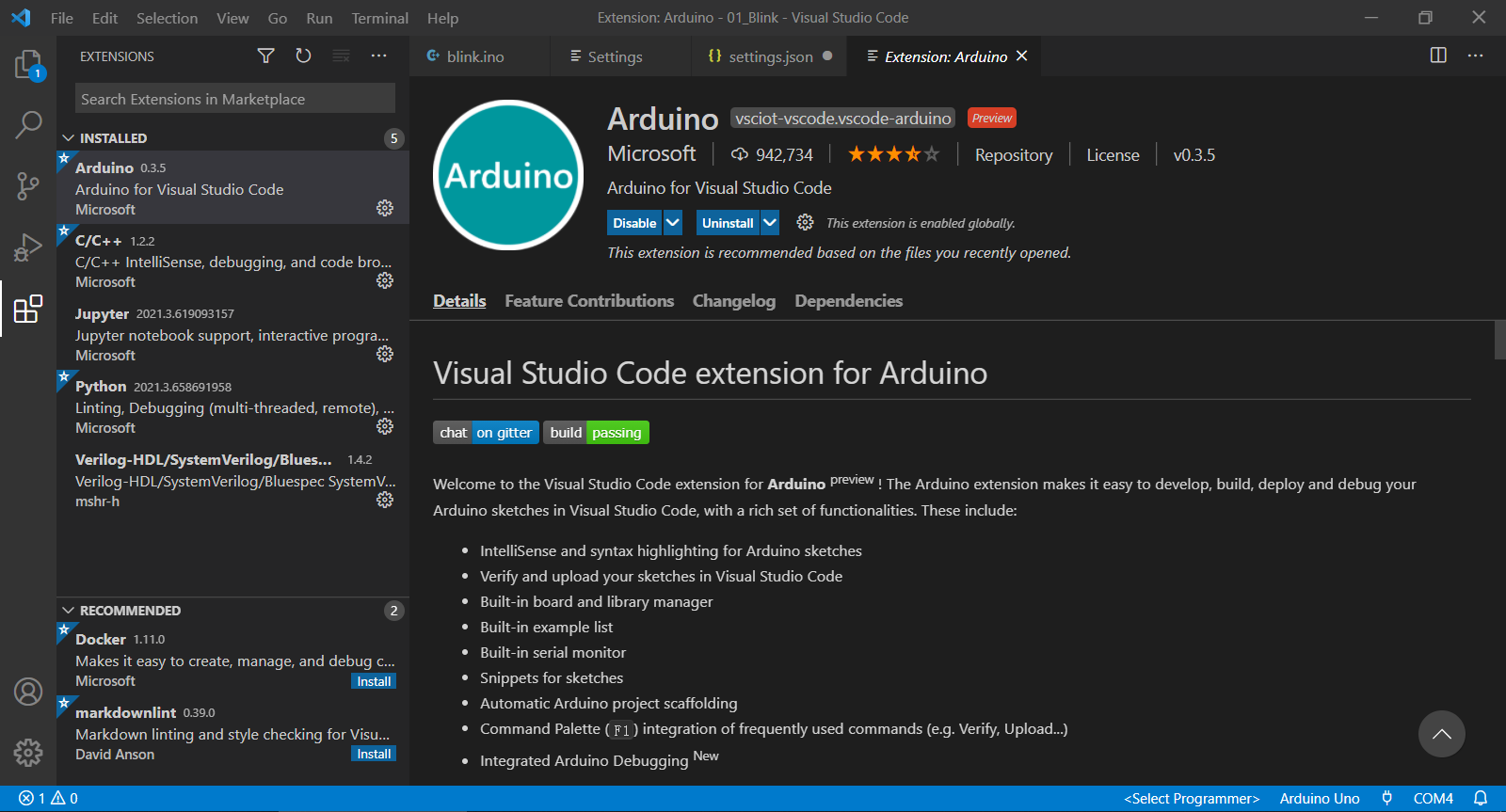Collapse the Recommended extensions section
Screen dimensions: 1506x812
pos(68,611)
